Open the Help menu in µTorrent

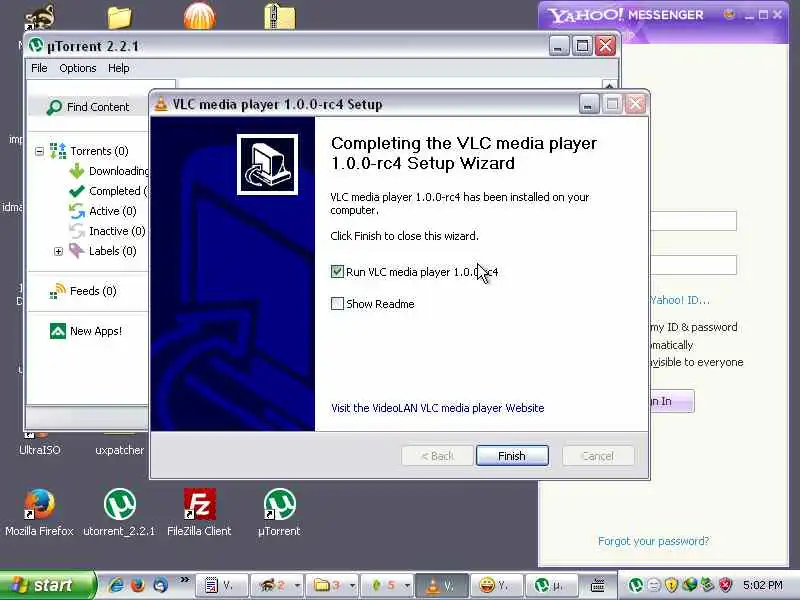click(118, 68)
